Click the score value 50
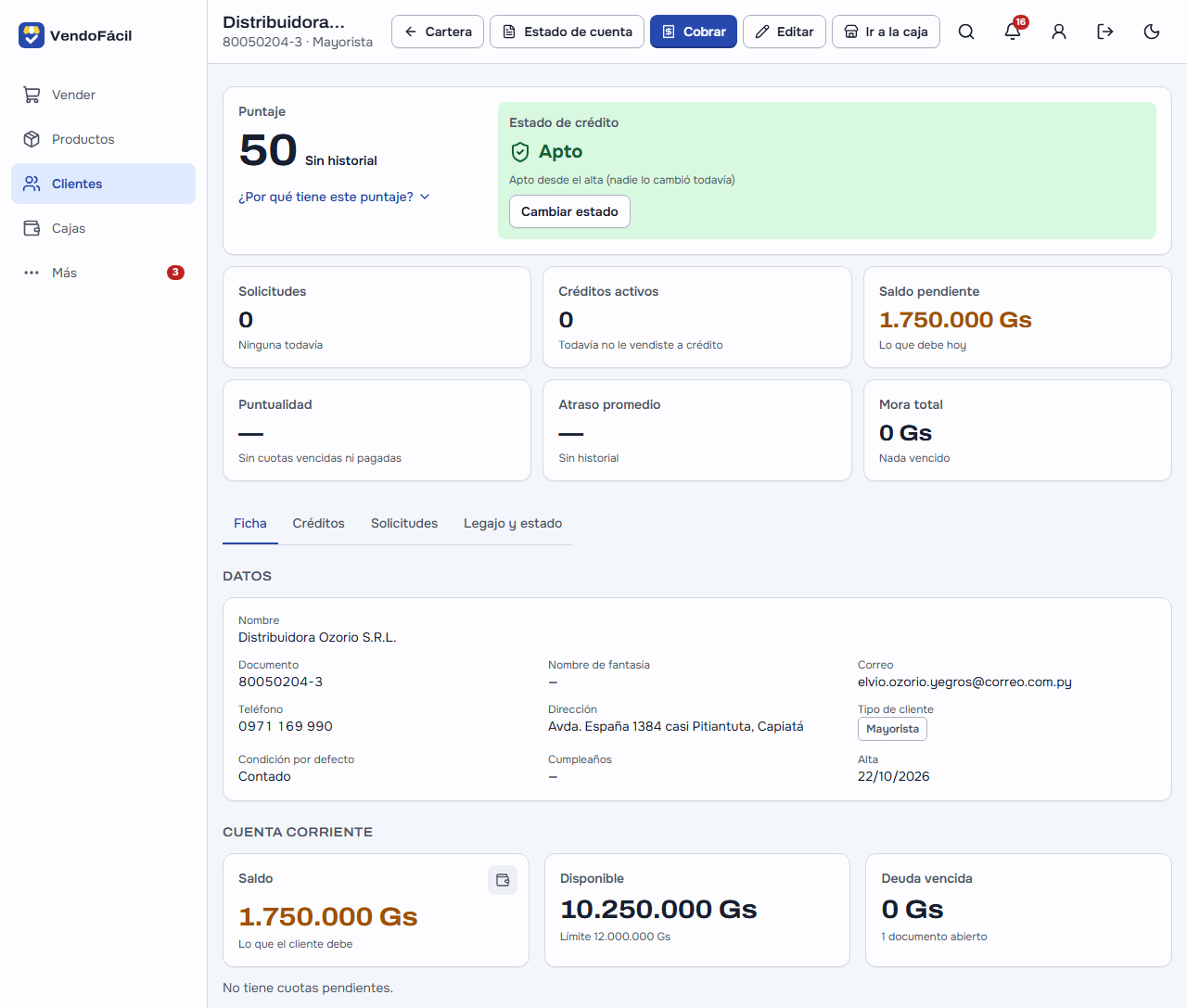Image resolution: width=1187 pixels, height=1008 pixels. [x=268, y=150]
